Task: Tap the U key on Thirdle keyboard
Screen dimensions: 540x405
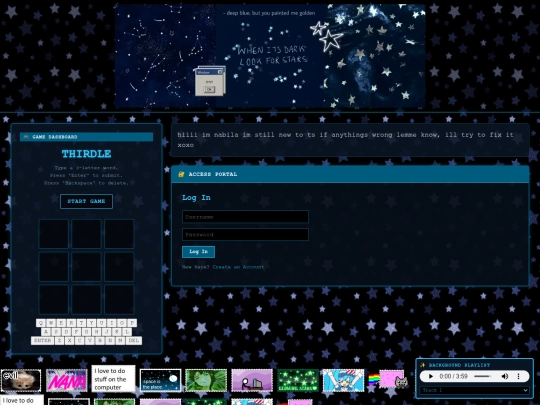Action: 102,323
